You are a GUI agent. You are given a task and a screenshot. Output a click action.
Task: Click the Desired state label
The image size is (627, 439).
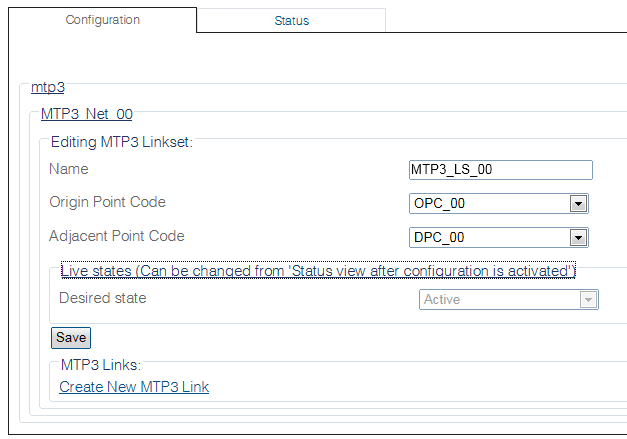tap(102, 298)
